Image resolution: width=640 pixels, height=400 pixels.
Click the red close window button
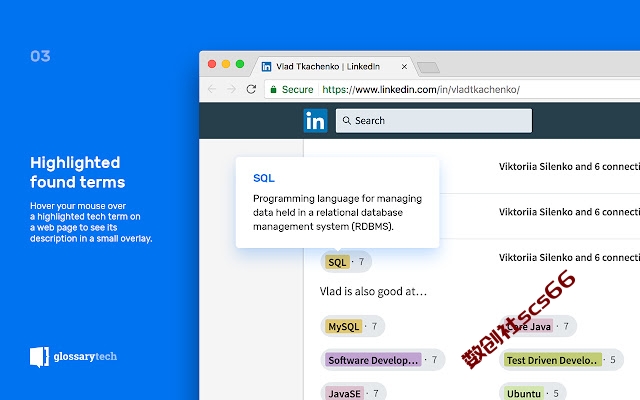[212, 64]
